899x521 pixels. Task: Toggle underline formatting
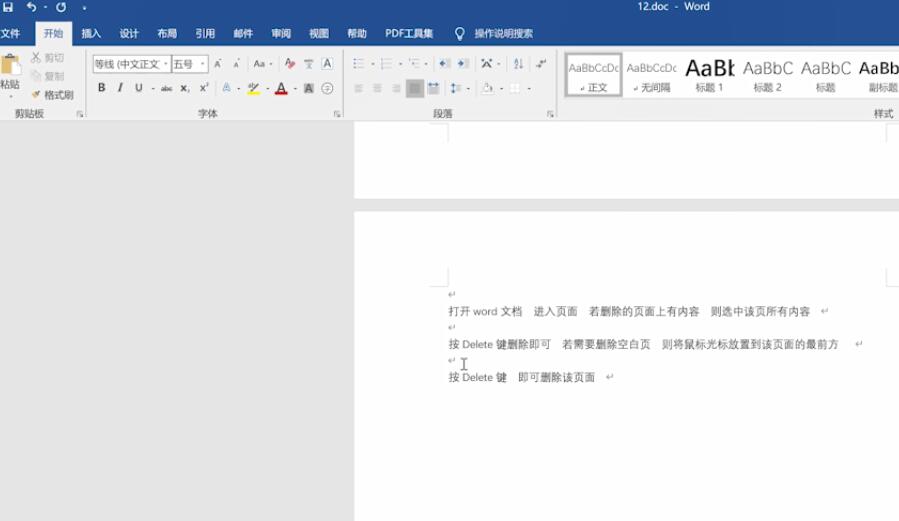click(138, 88)
